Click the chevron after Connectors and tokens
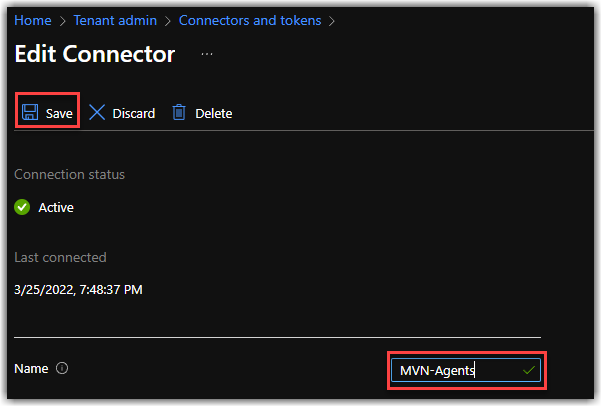This screenshot has width=602, height=407. point(332,21)
